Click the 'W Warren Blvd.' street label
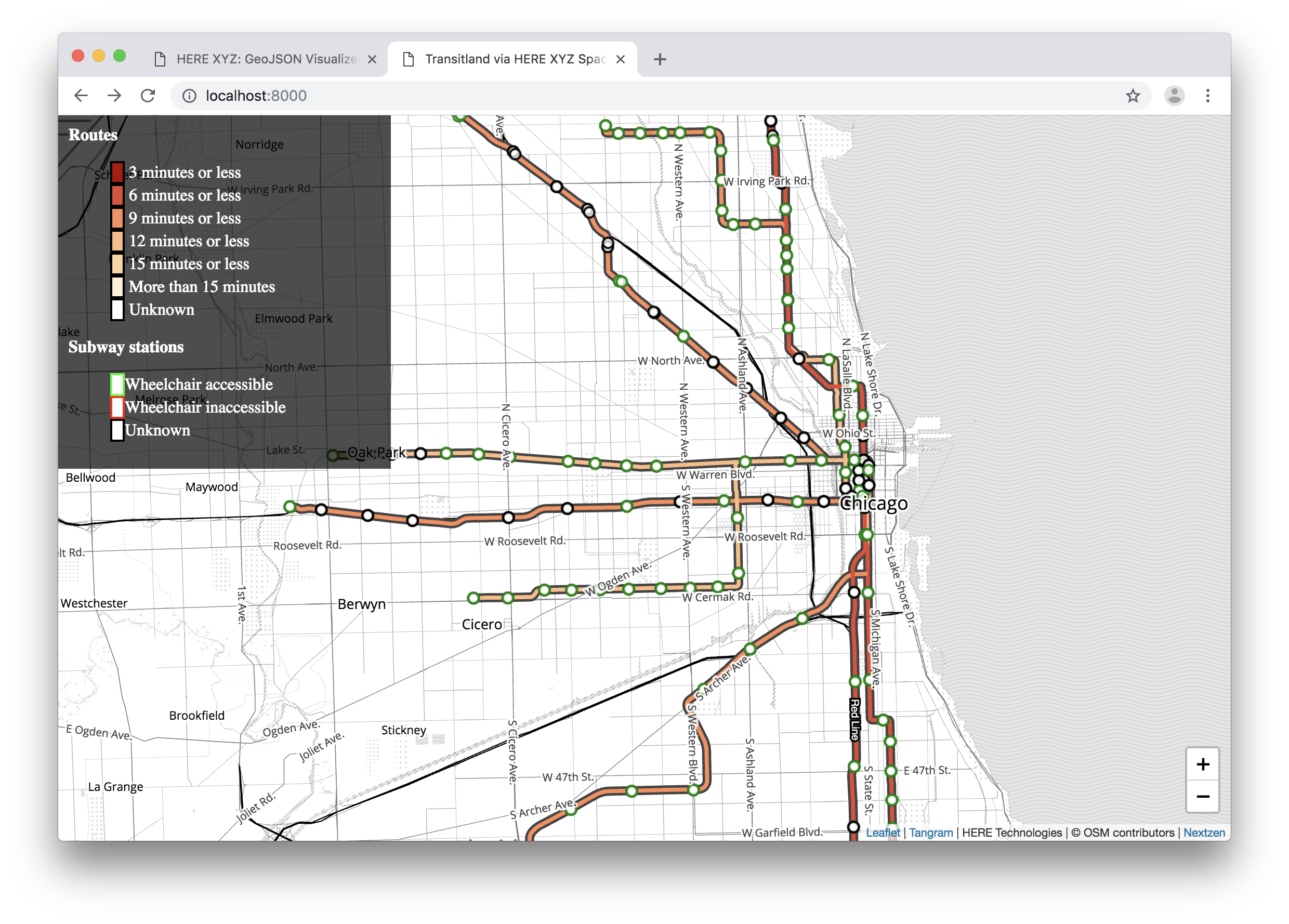 (716, 474)
